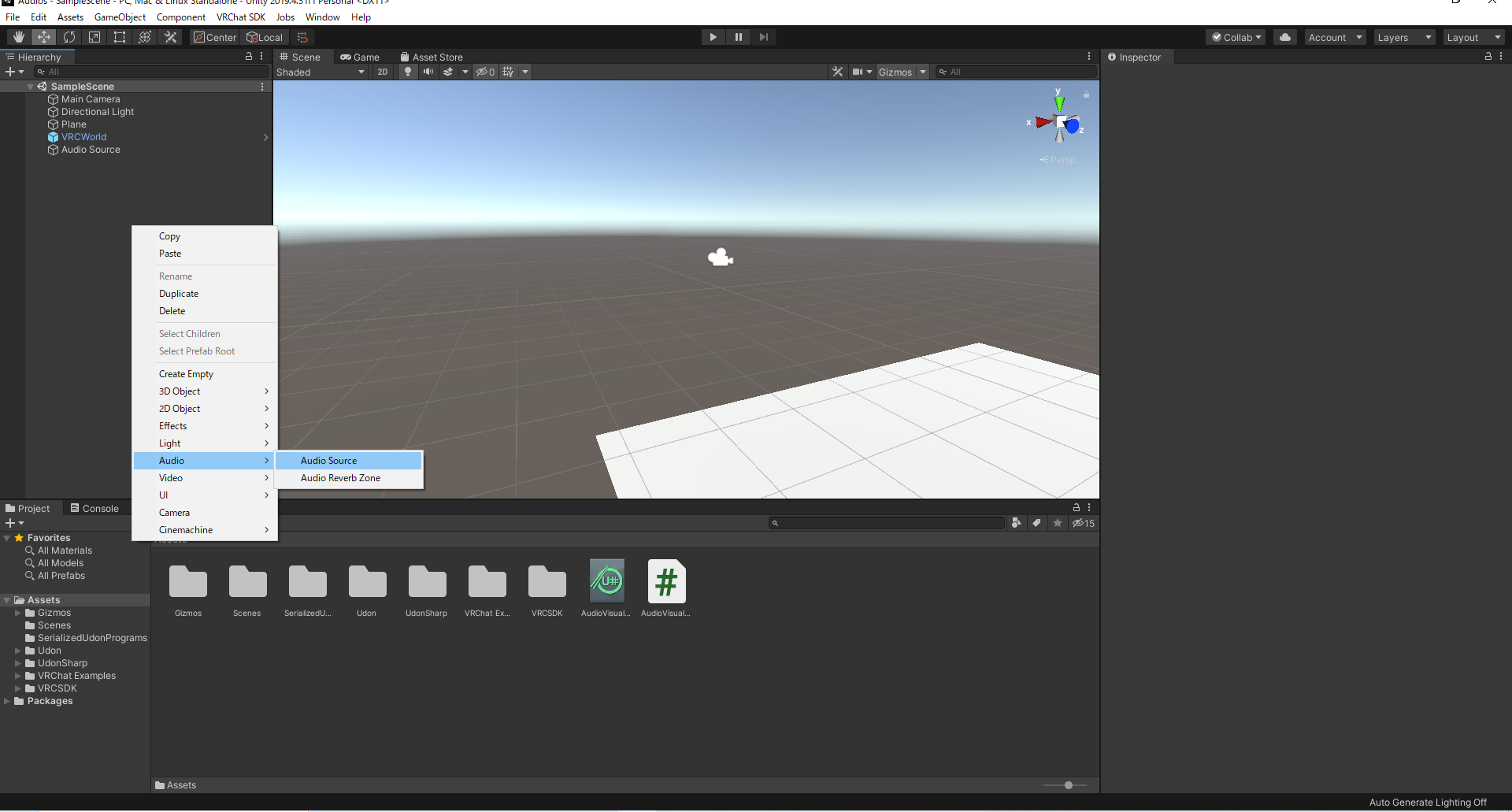The image size is (1512, 812).
Task: Open Hierarchy panel options menu
Action: (x=261, y=57)
